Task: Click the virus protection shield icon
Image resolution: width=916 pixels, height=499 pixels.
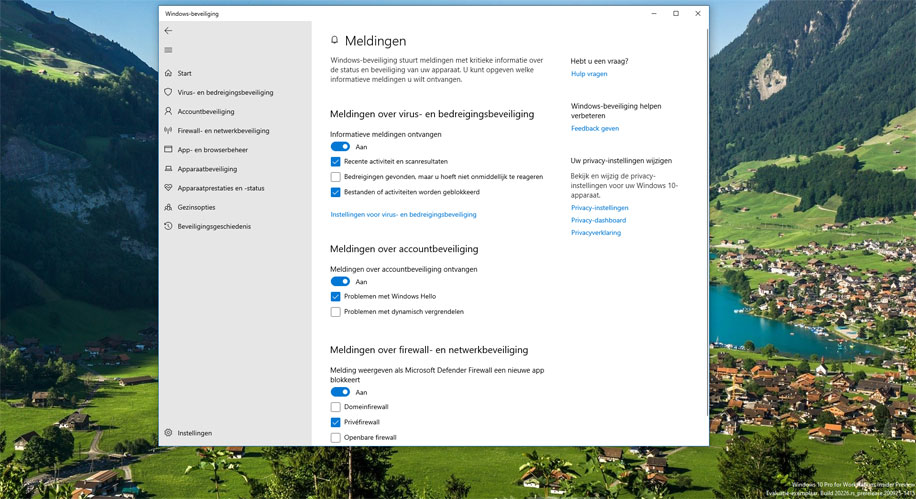Action: [x=168, y=92]
